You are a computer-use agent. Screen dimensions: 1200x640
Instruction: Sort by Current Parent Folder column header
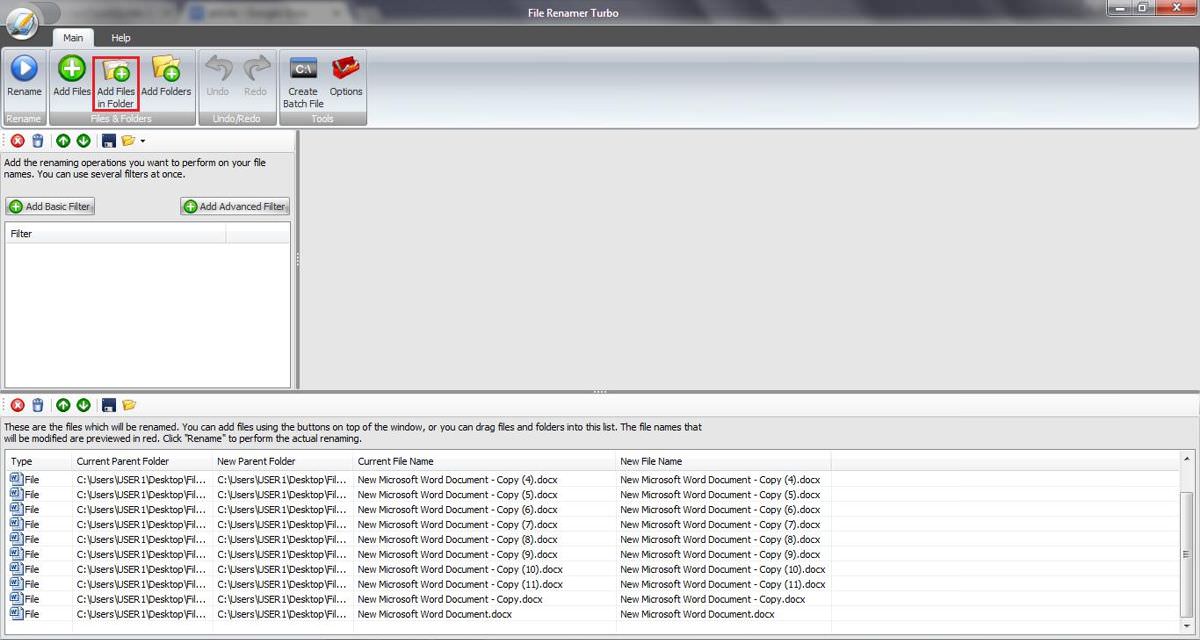pos(142,461)
